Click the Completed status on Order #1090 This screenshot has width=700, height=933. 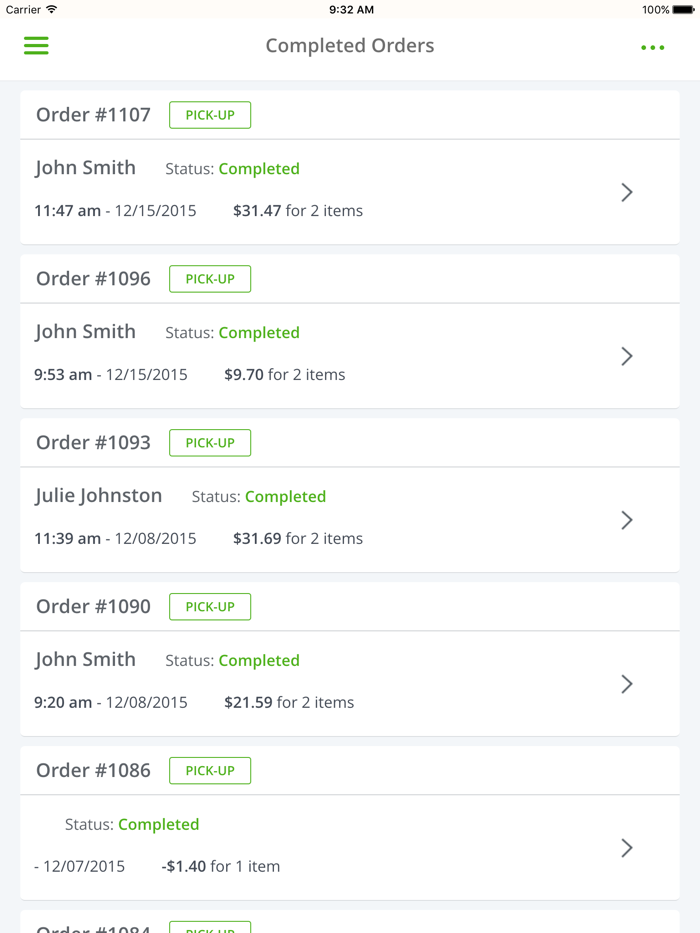(x=259, y=660)
